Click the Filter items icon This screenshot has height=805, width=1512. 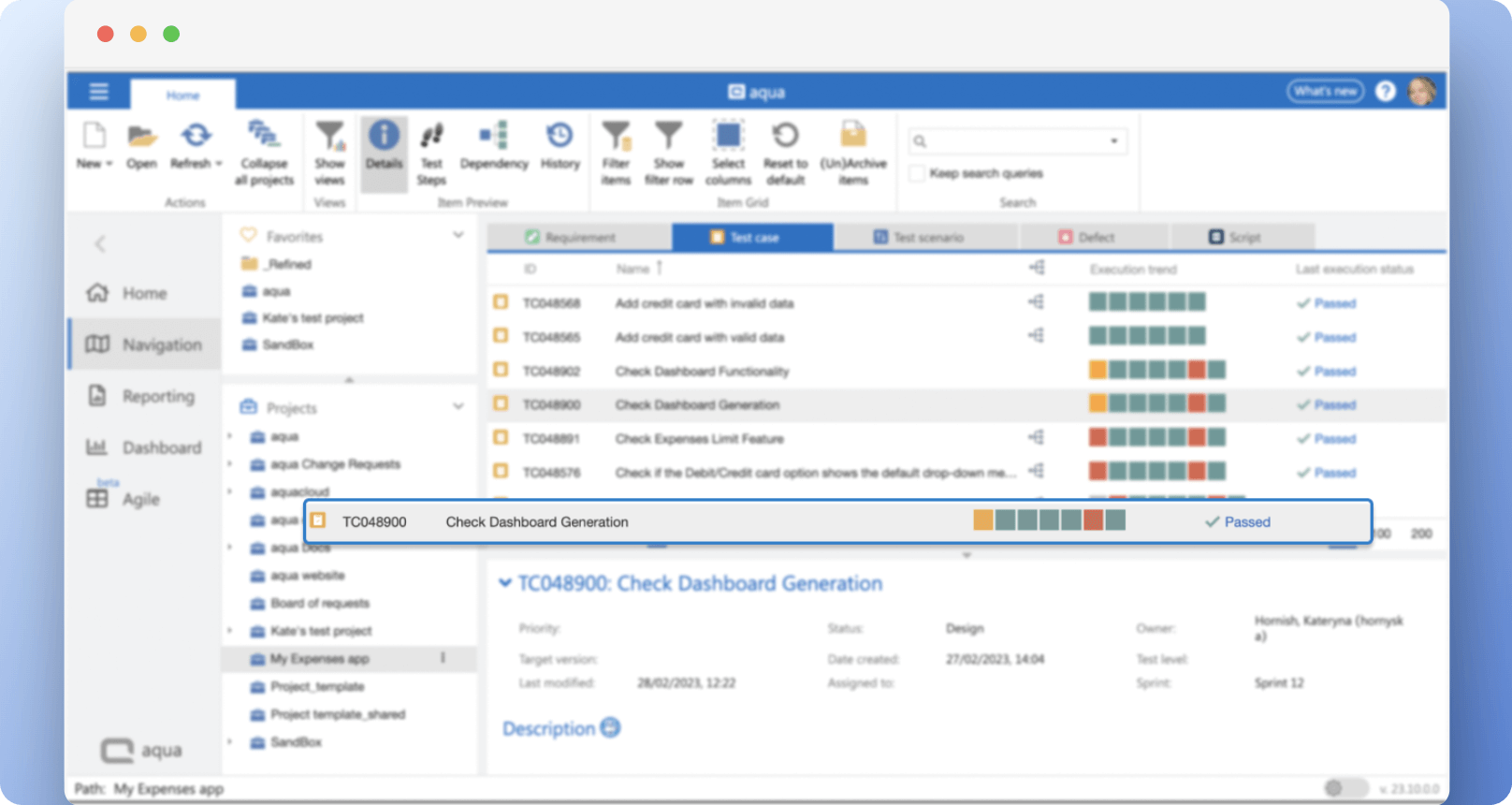(x=616, y=136)
